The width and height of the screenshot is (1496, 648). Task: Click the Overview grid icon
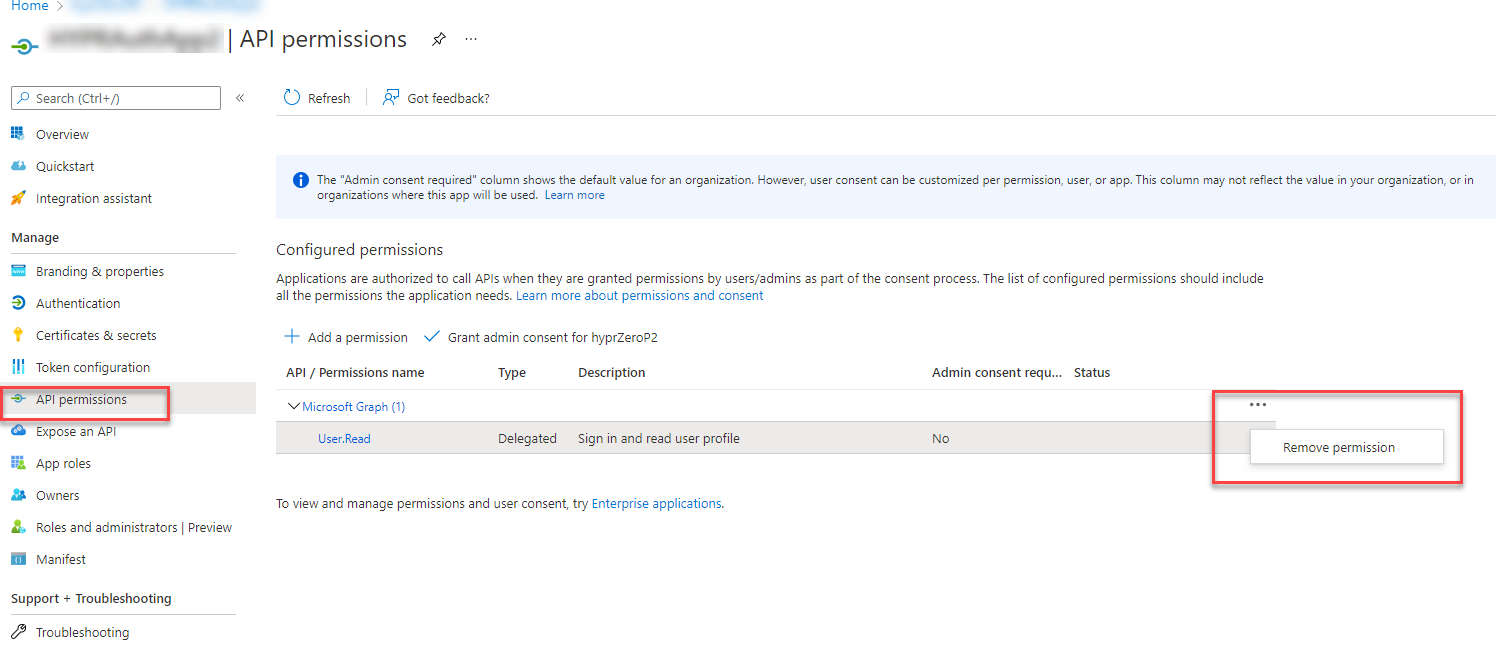(18, 134)
